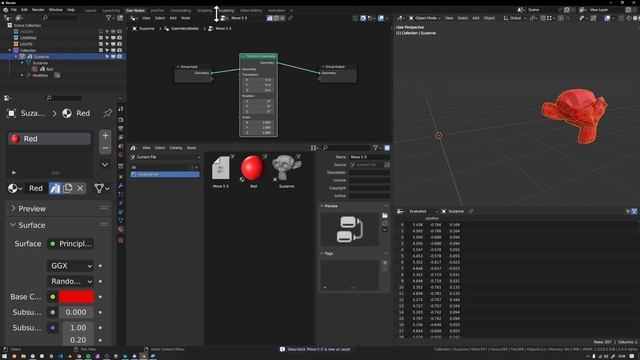The image size is (640, 360).
Task: Toggle exclude checkbox for HIDDEN collection
Action: [x=101, y=31]
